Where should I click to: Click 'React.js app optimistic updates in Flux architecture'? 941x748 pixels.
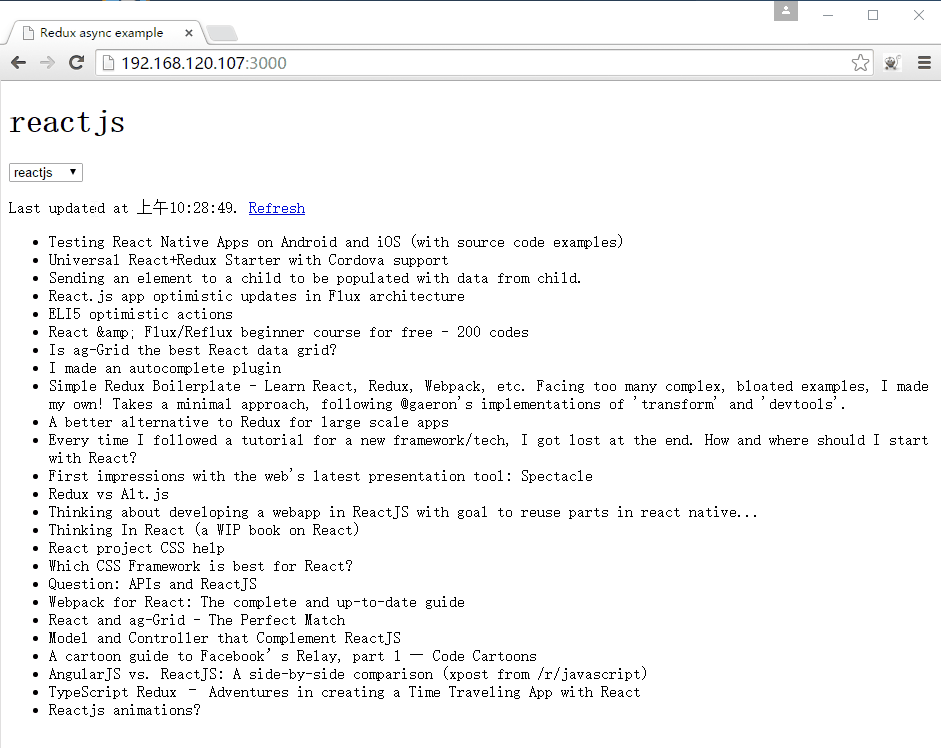pyautogui.click(x=256, y=296)
